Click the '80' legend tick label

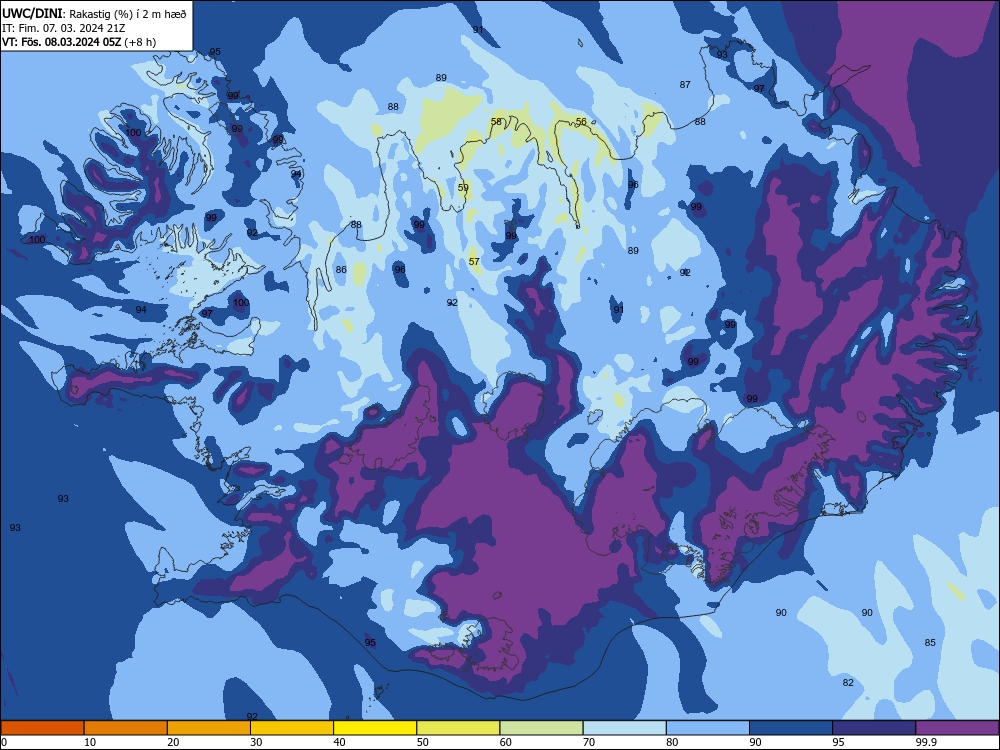pyautogui.click(x=673, y=742)
